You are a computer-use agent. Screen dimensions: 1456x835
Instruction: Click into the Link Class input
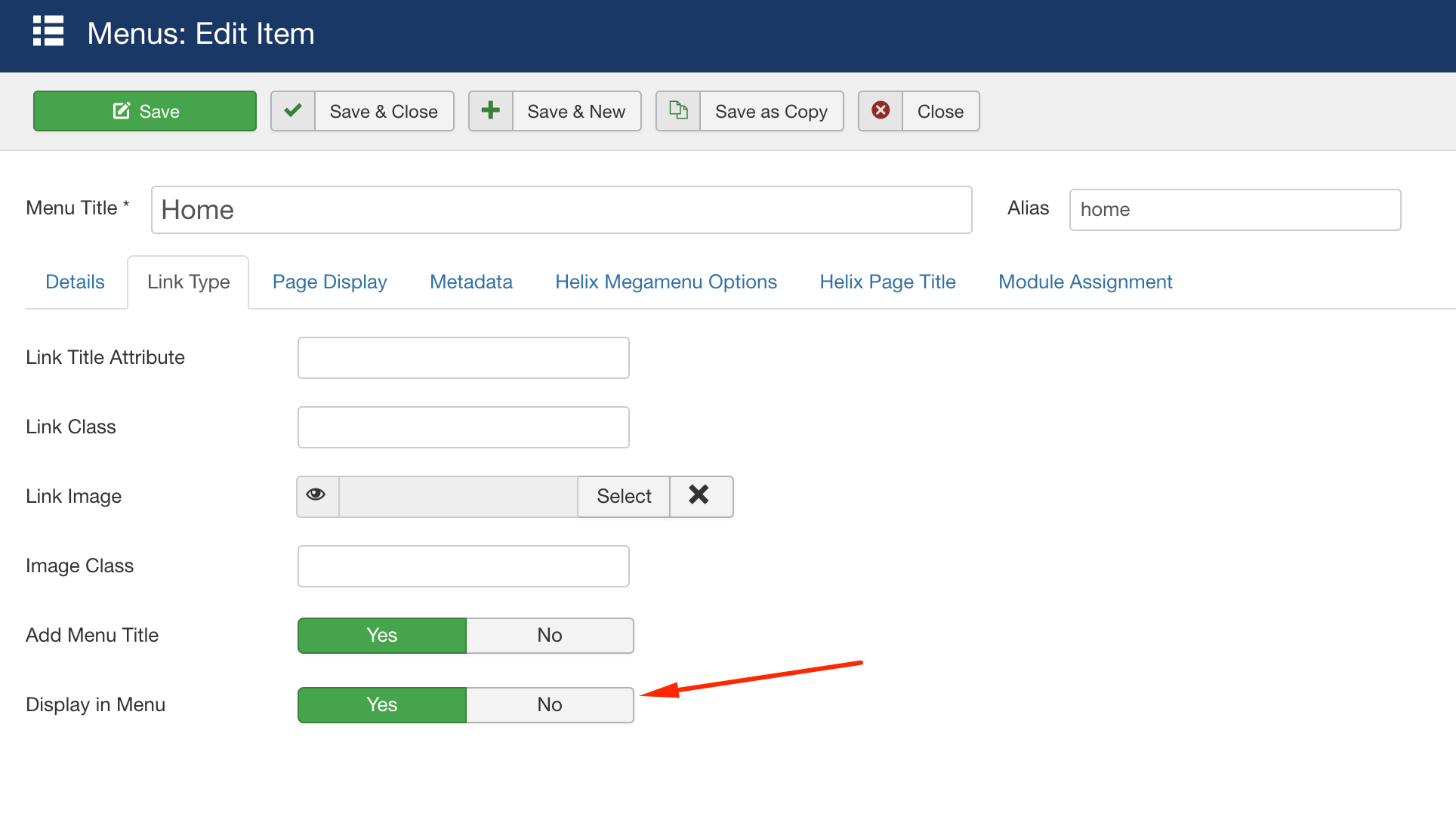(x=463, y=427)
